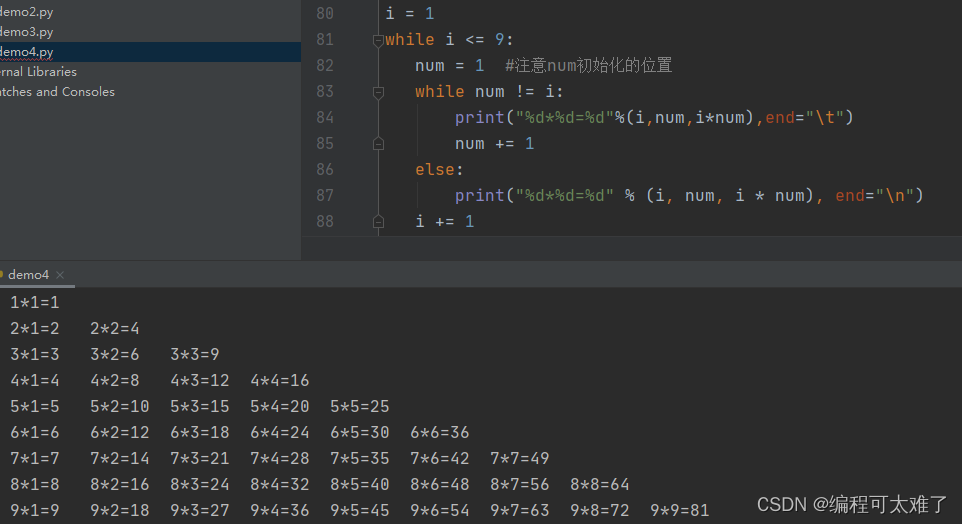
Task: Click console output '8*5=40'
Action: 360,485
